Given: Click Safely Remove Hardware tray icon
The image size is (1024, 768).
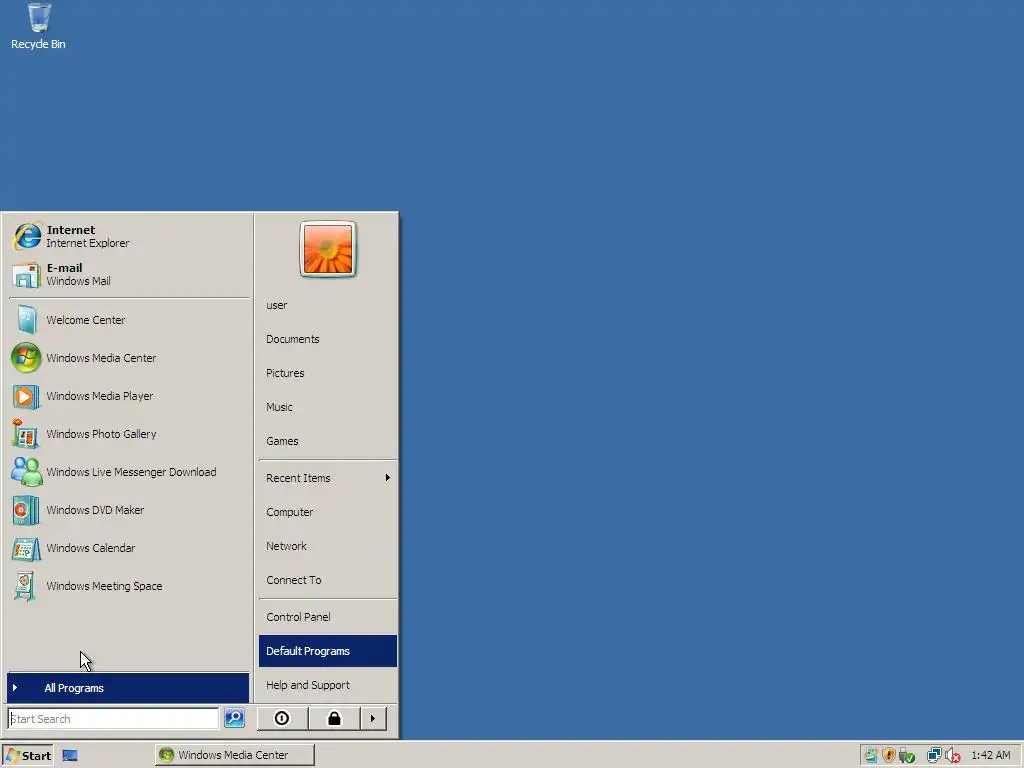Looking at the screenshot, I should coord(906,756).
